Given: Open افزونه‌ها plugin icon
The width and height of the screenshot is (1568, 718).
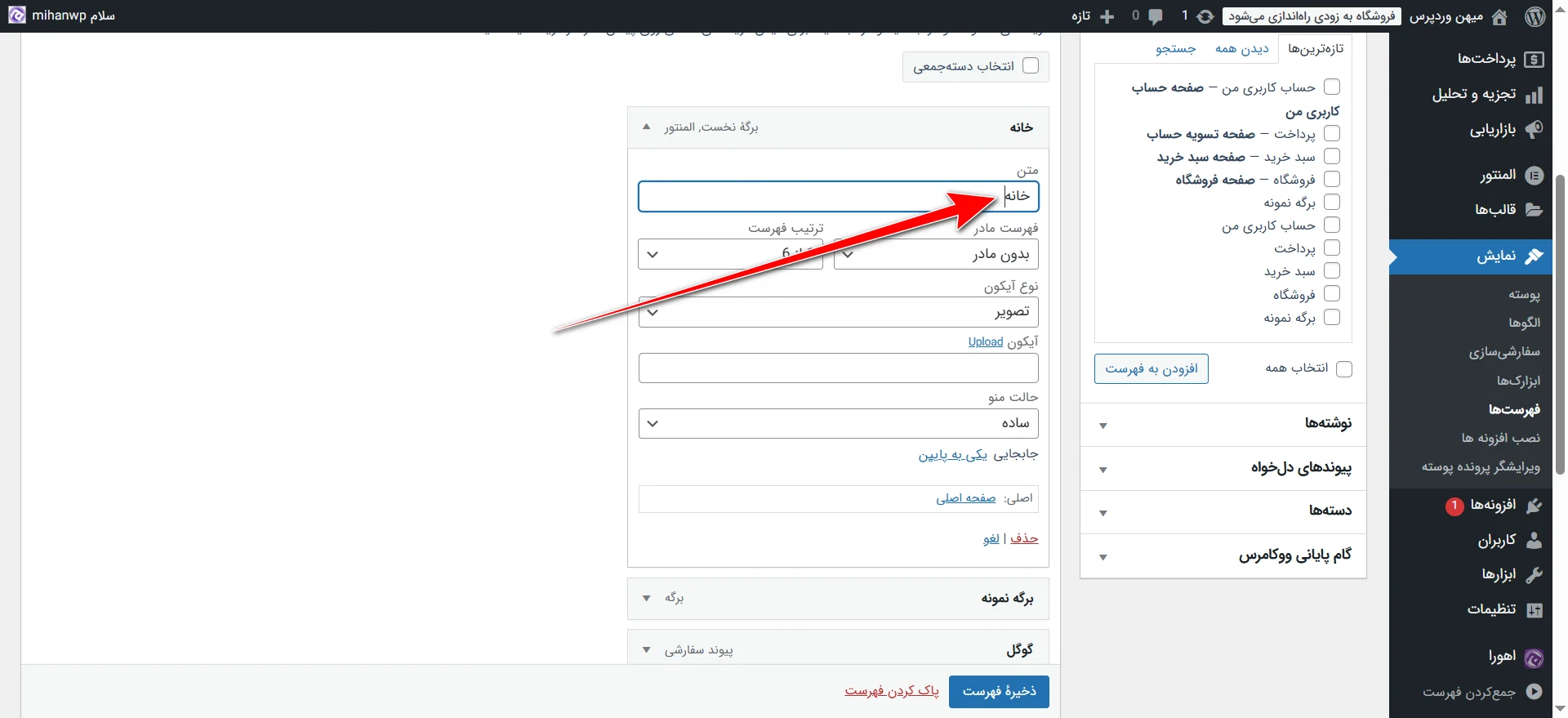Looking at the screenshot, I should click(1535, 506).
